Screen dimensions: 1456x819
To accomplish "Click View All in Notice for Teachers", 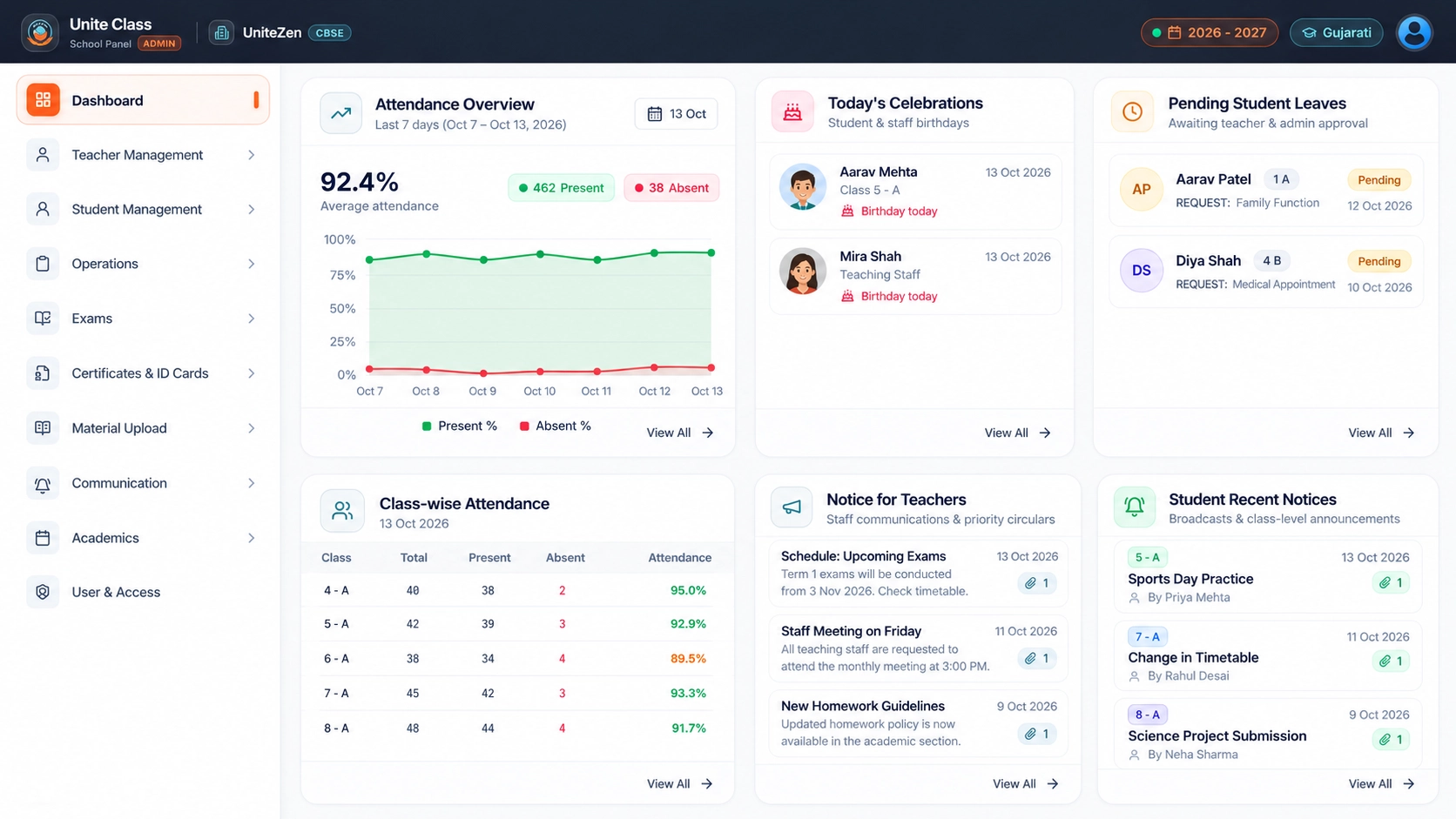I will [x=1026, y=784].
